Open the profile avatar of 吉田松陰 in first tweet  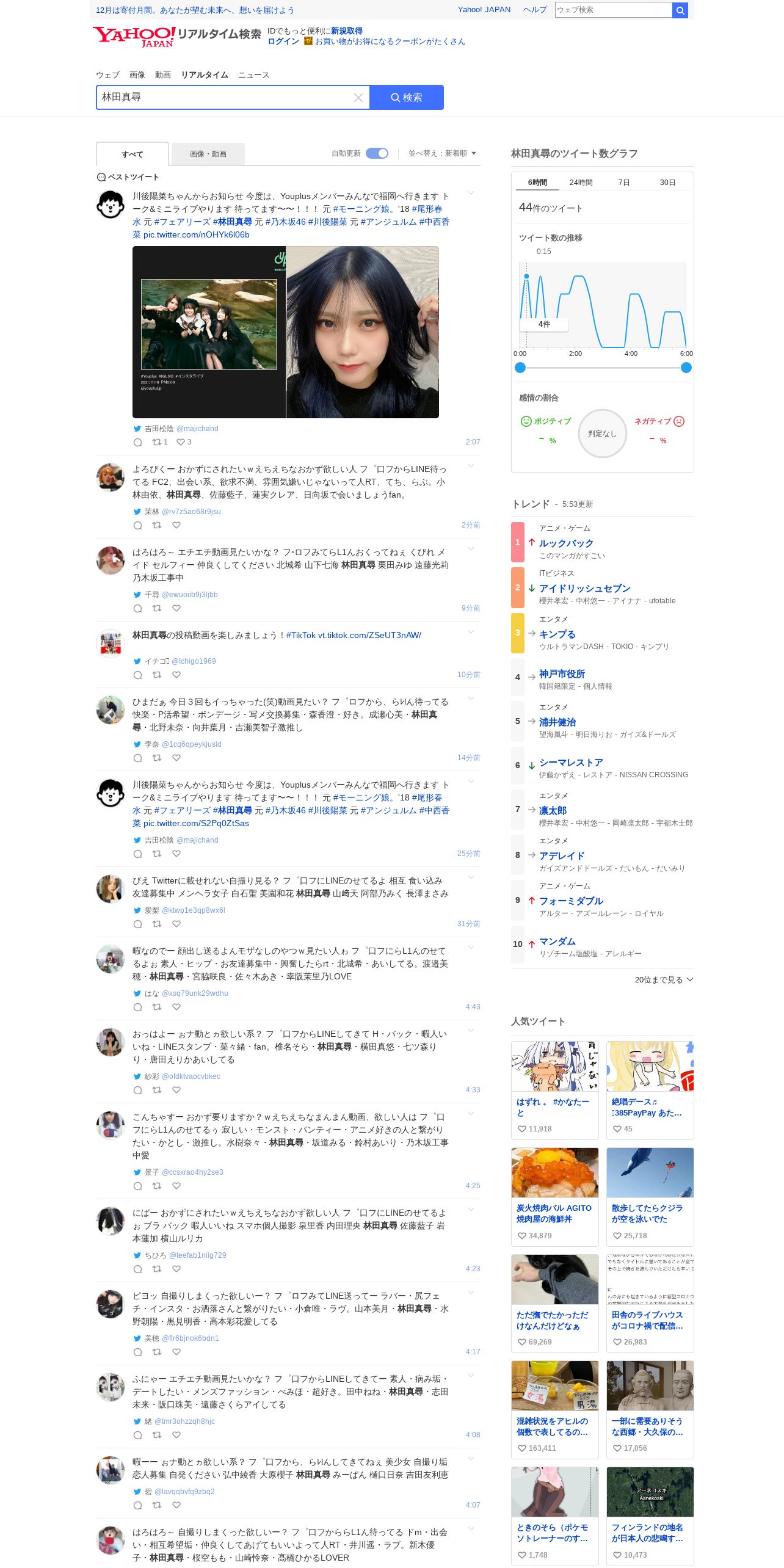click(111, 205)
